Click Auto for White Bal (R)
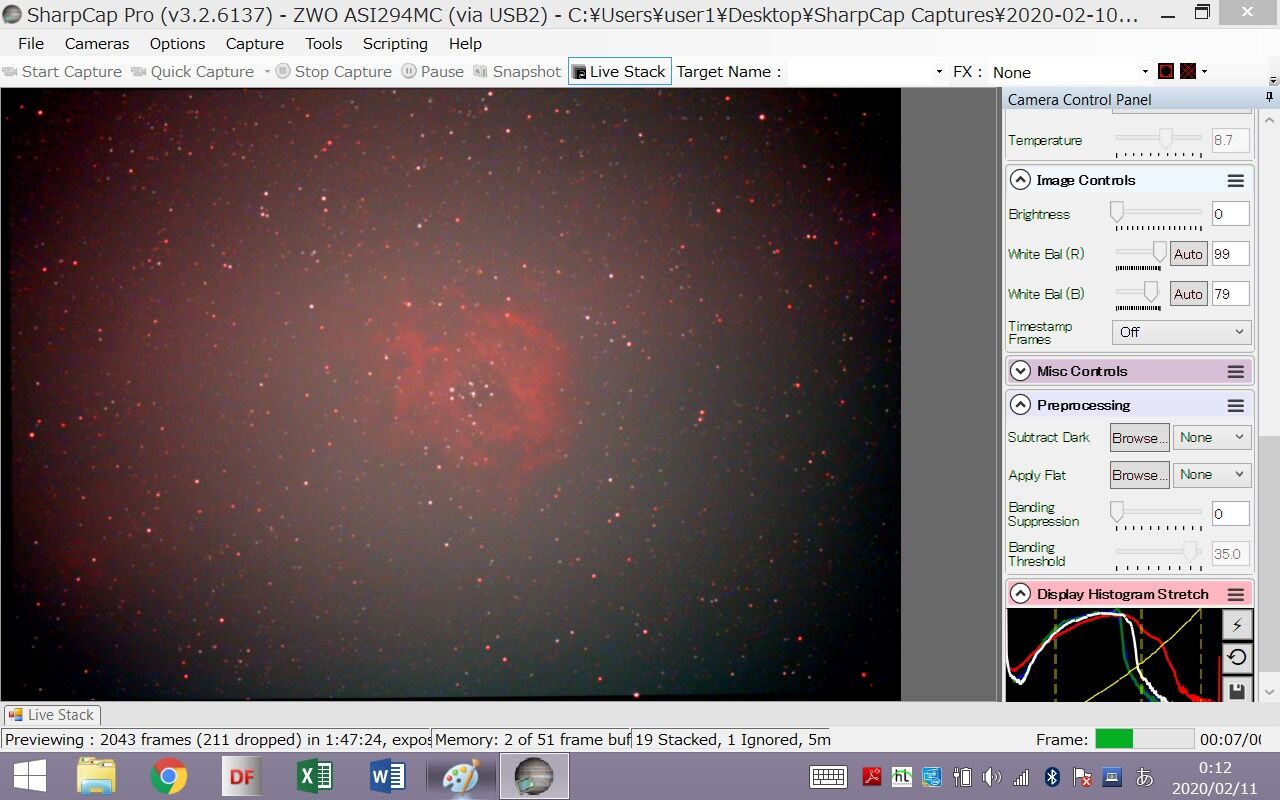The image size is (1280, 800). point(1188,254)
